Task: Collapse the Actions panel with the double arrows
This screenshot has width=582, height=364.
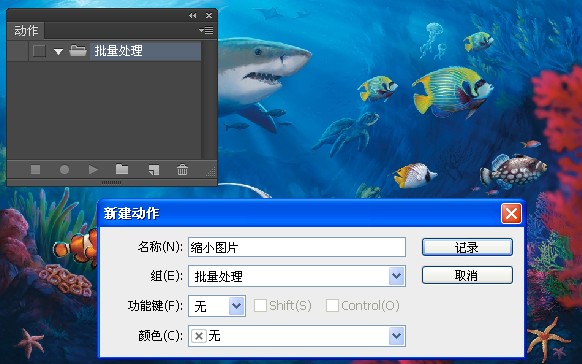Action: (x=192, y=16)
